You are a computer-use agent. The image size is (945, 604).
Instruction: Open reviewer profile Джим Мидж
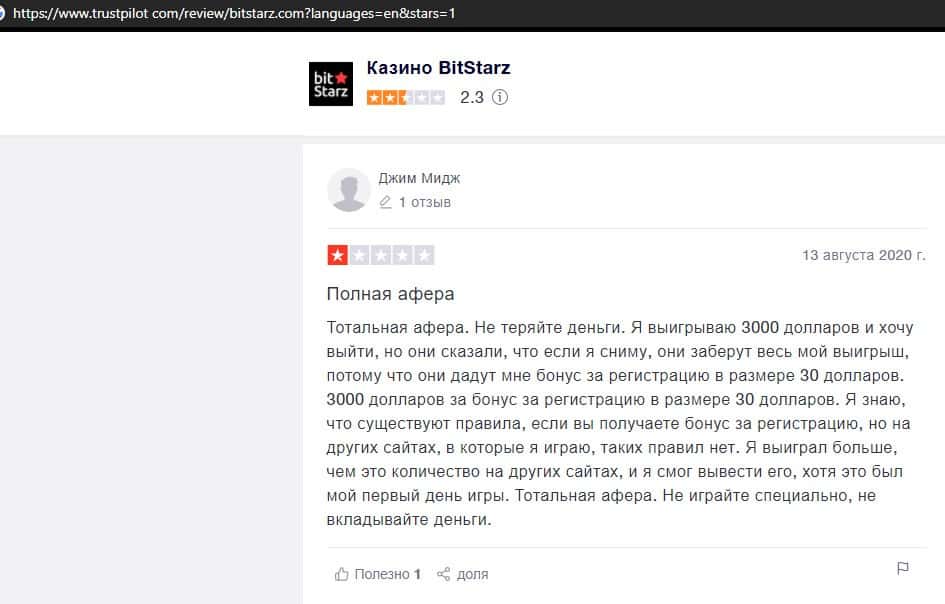point(419,178)
